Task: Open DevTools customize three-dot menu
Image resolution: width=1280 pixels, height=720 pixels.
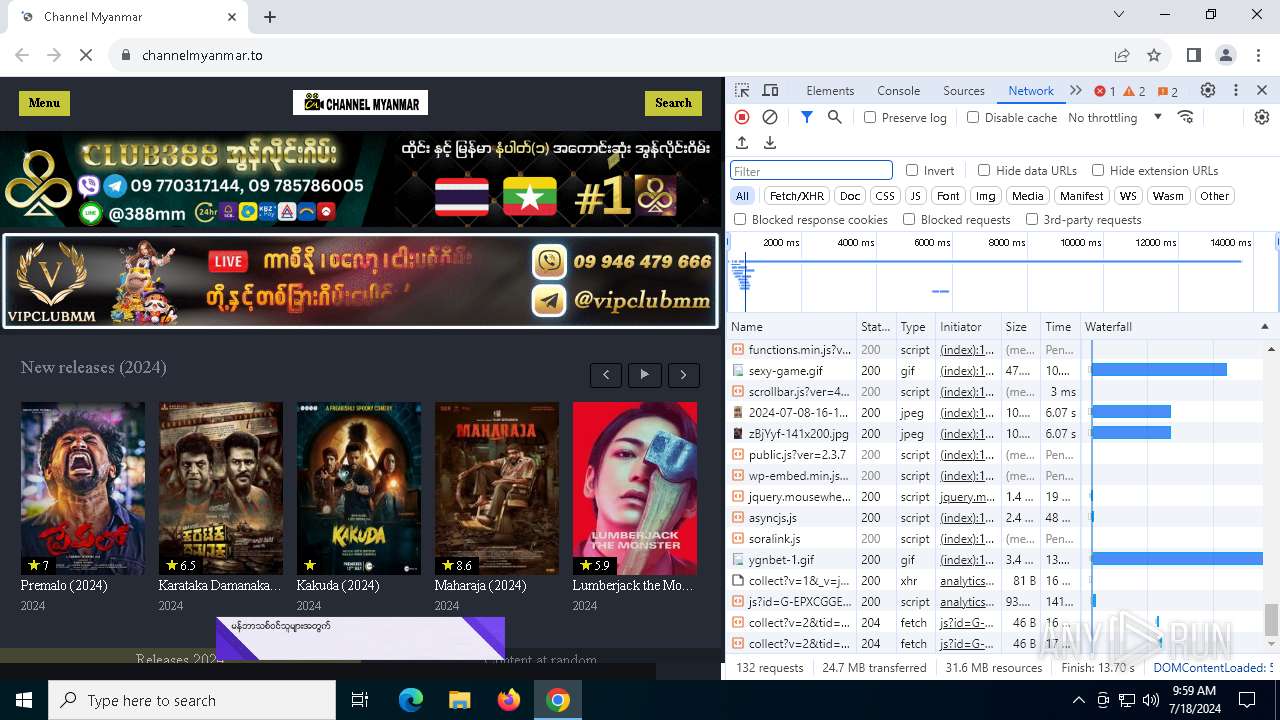Action: coord(1236,90)
